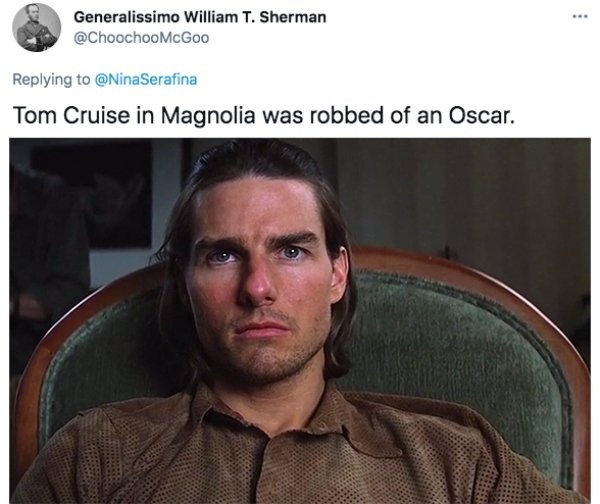600x504 pixels.
Task: Open the three-dot more options menu
Action: pyautogui.click(x=580, y=16)
